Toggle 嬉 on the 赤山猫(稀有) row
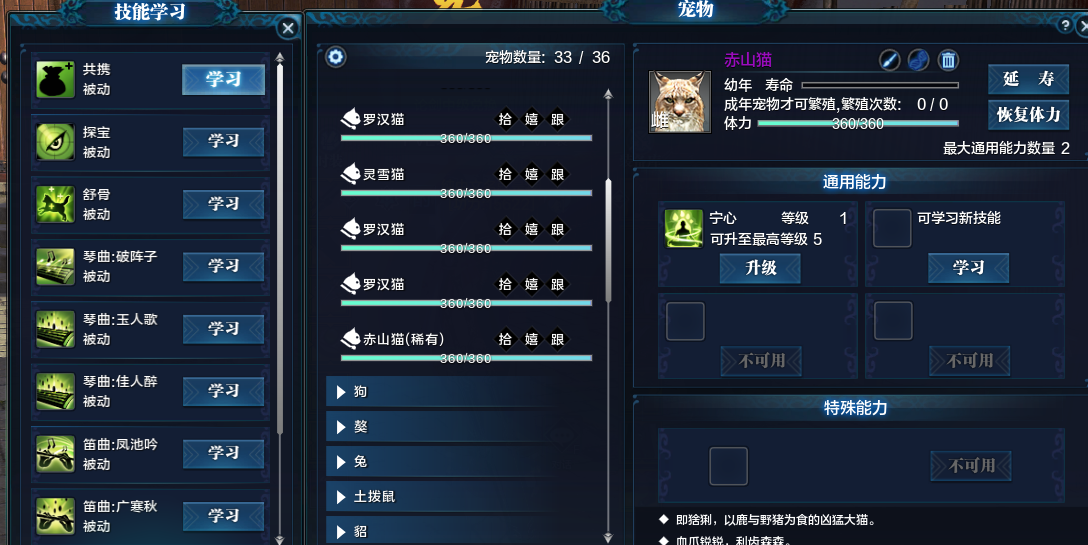The height and width of the screenshot is (545, 1088). (x=532, y=339)
